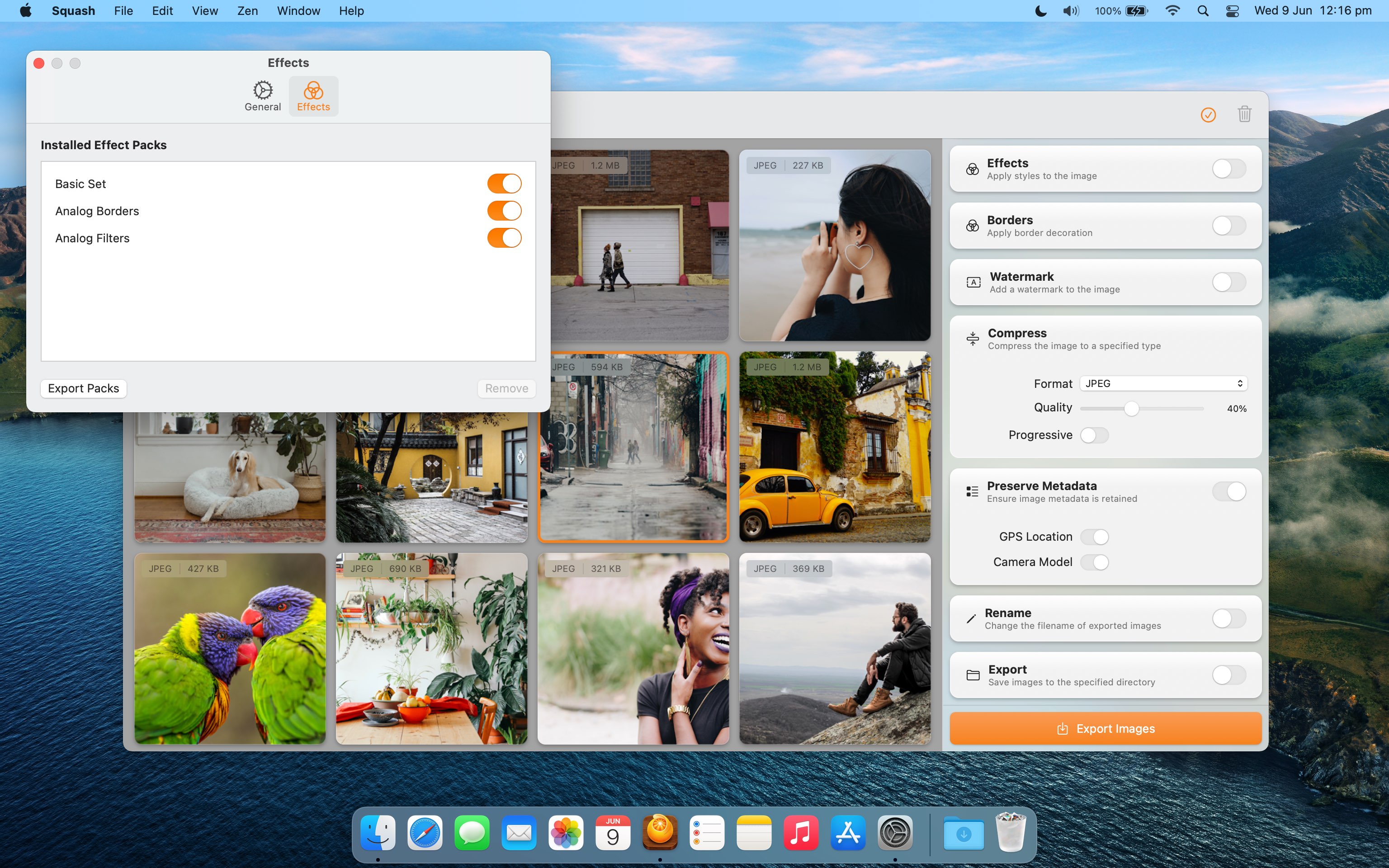Screen dimensions: 1389x868
Task: Select the dog on bed photo
Action: [x=230, y=478]
